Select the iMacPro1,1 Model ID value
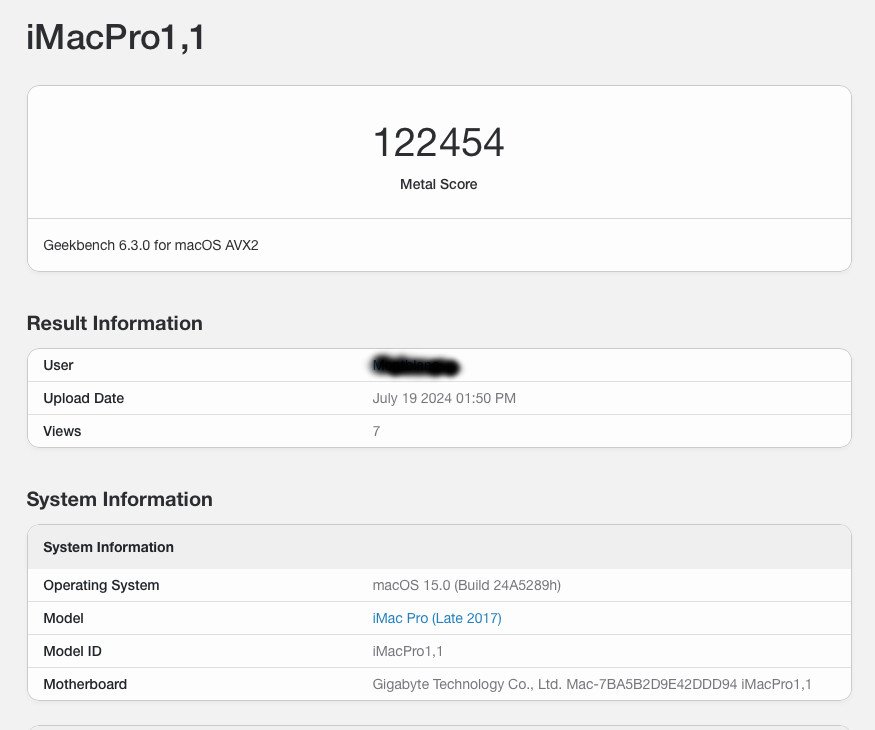Screen dimensions: 875x730 [407, 651]
